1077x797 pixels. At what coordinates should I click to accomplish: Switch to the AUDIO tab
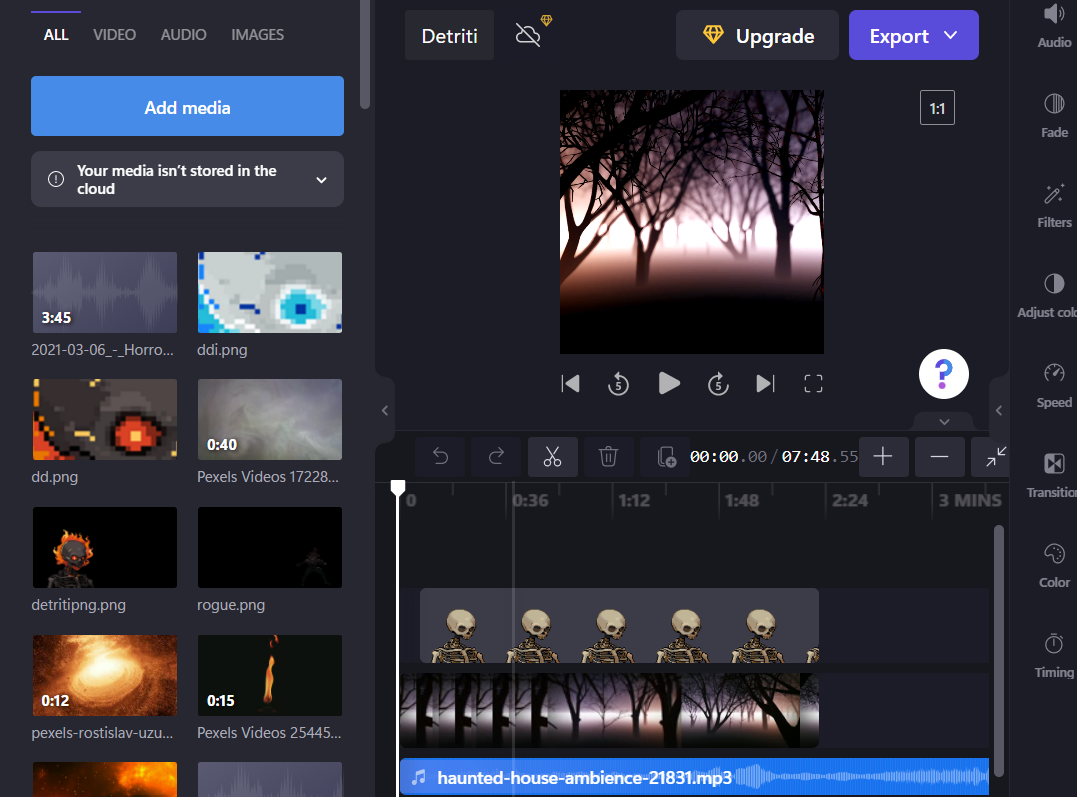point(184,35)
